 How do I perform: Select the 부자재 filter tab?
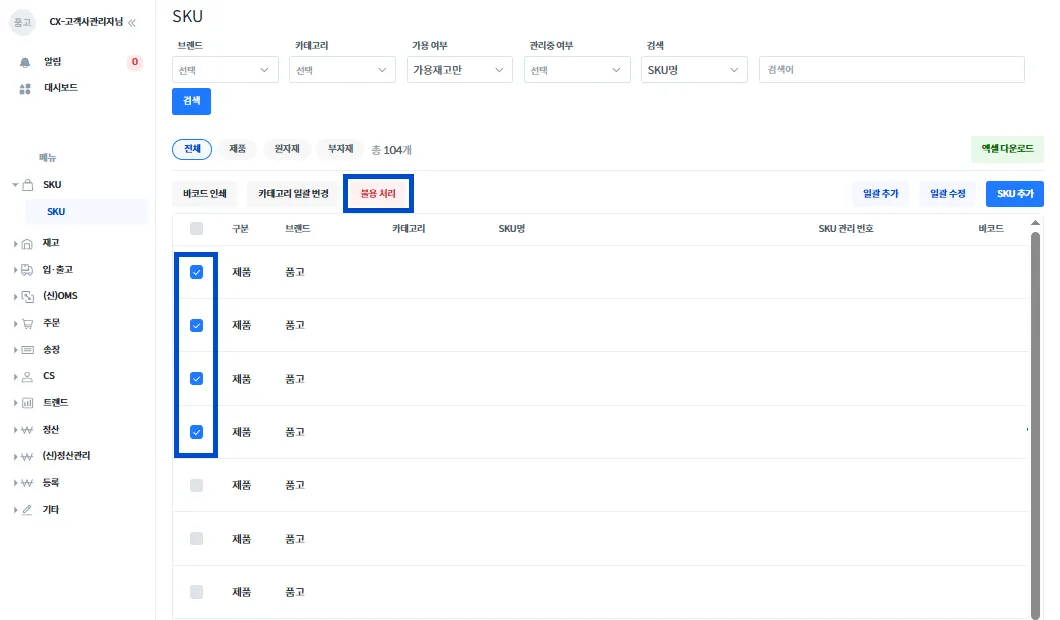pos(340,149)
